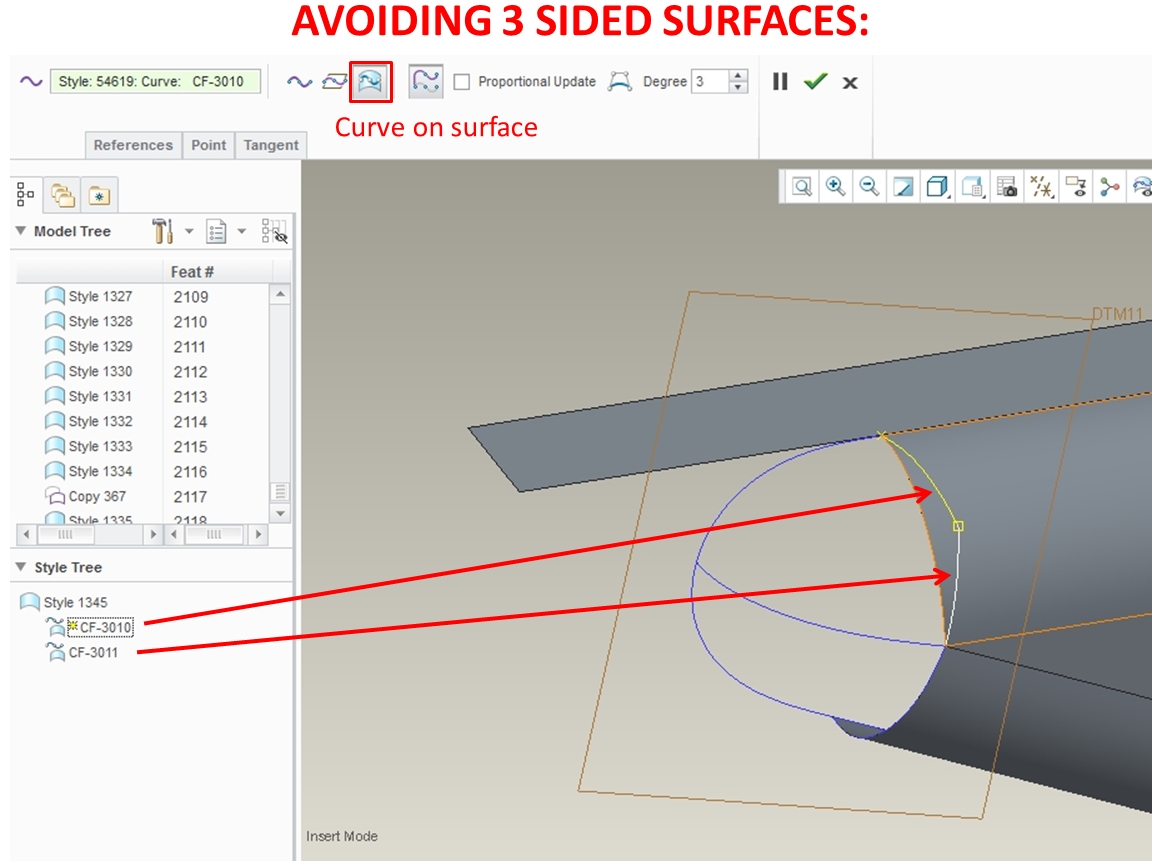Image resolution: width=1158 pixels, height=867 pixels.
Task: Open dropdown arrow next to tree settings
Action: click(189, 231)
